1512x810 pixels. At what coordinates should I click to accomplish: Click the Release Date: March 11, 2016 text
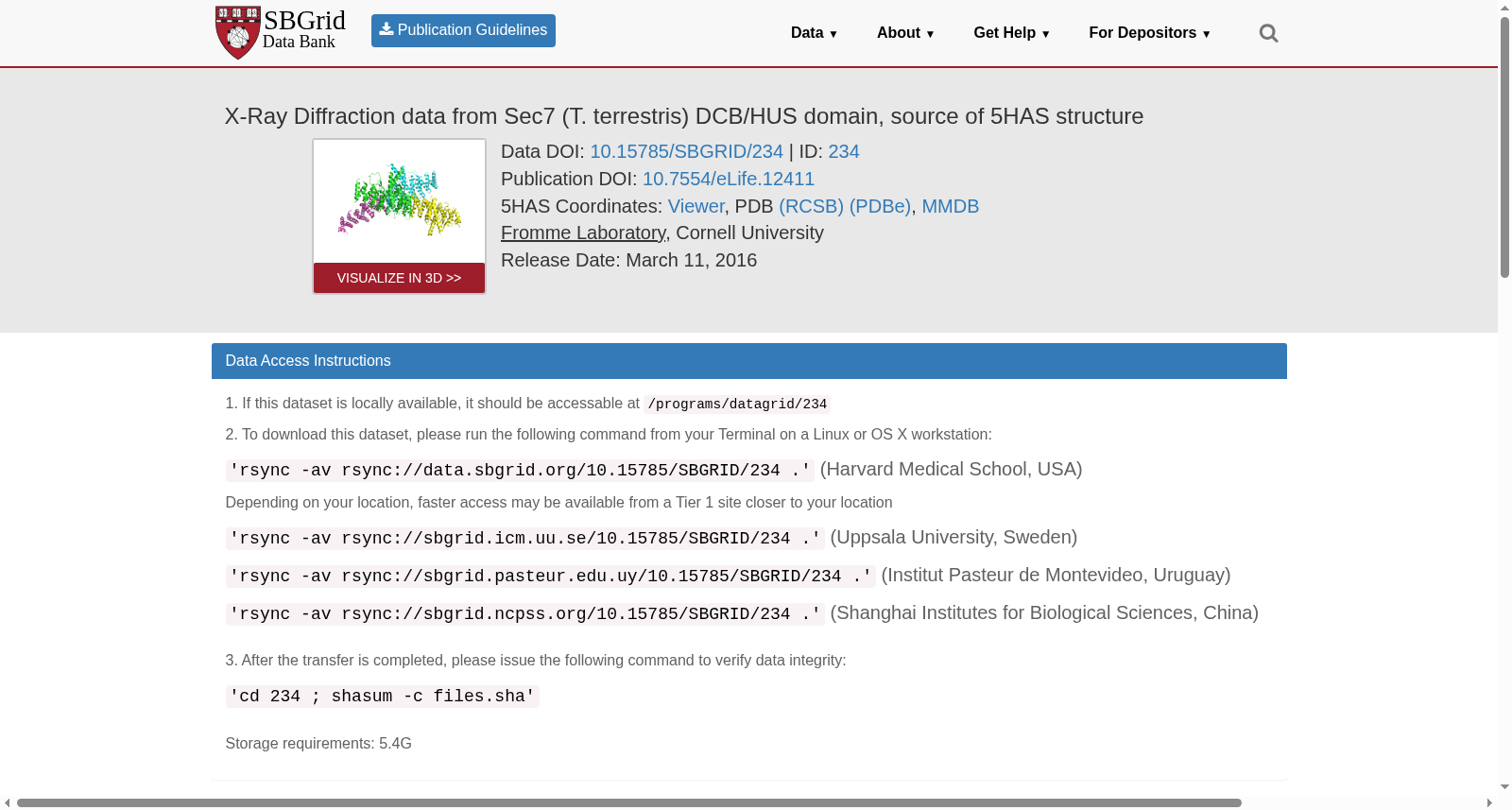click(x=628, y=260)
